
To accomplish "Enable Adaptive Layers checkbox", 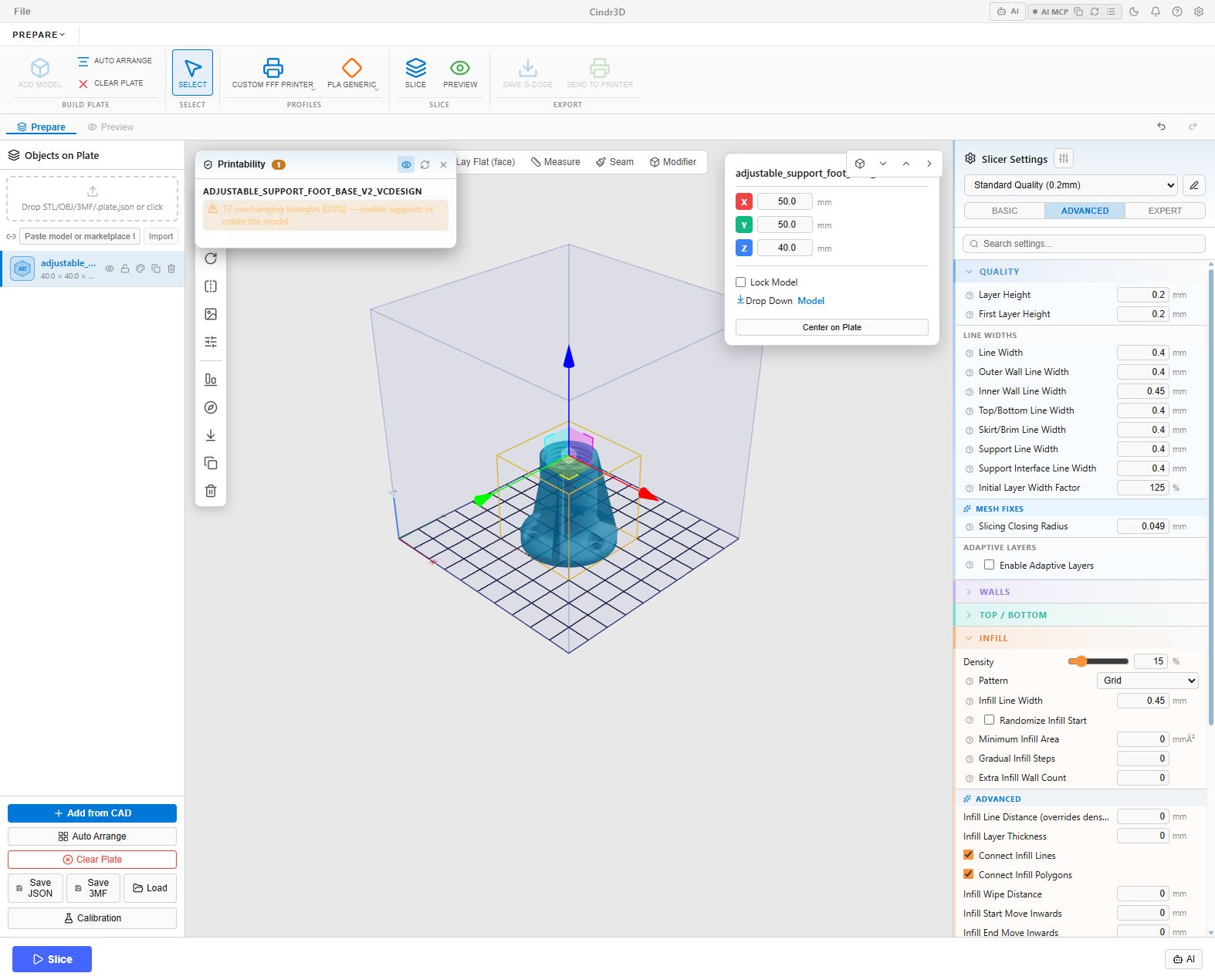I will click(x=989, y=565).
